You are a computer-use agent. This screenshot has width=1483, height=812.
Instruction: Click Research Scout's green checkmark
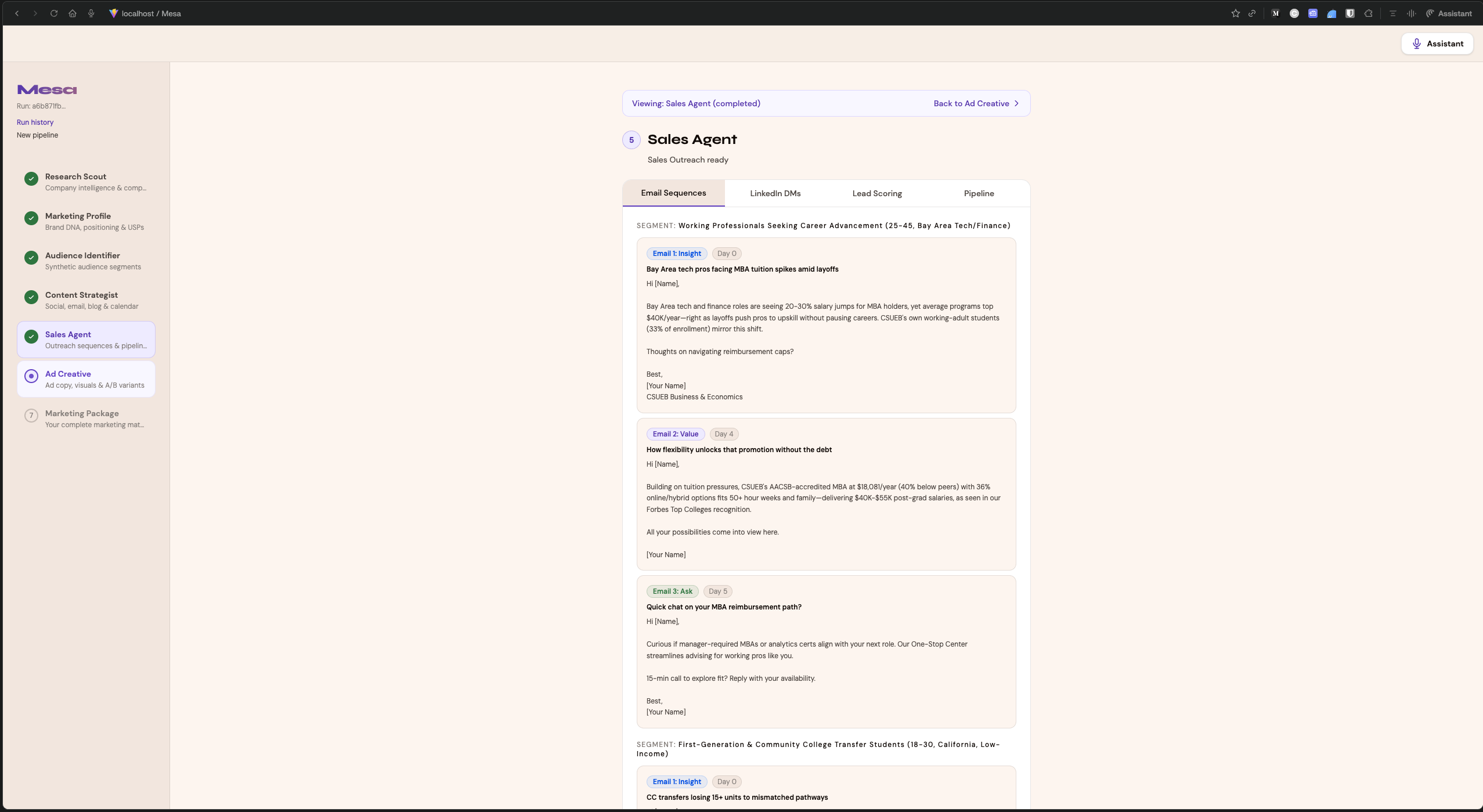[x=31, y=179]
